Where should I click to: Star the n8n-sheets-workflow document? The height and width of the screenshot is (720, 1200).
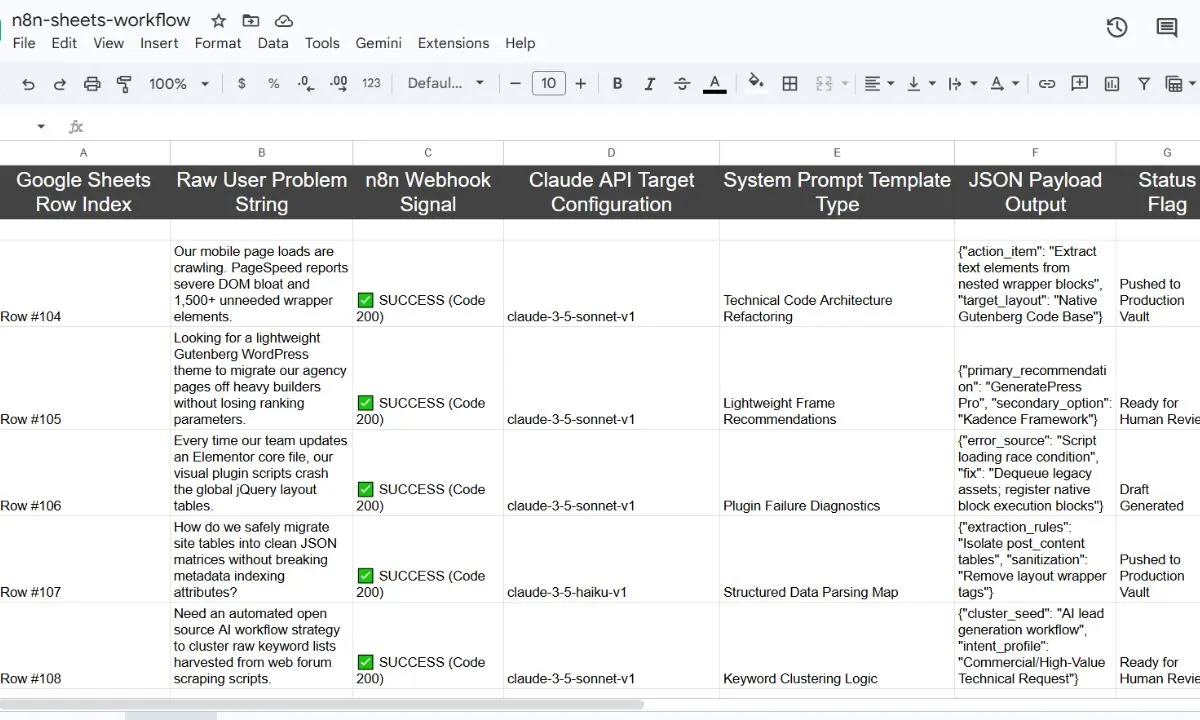click(x=219, y=21)
